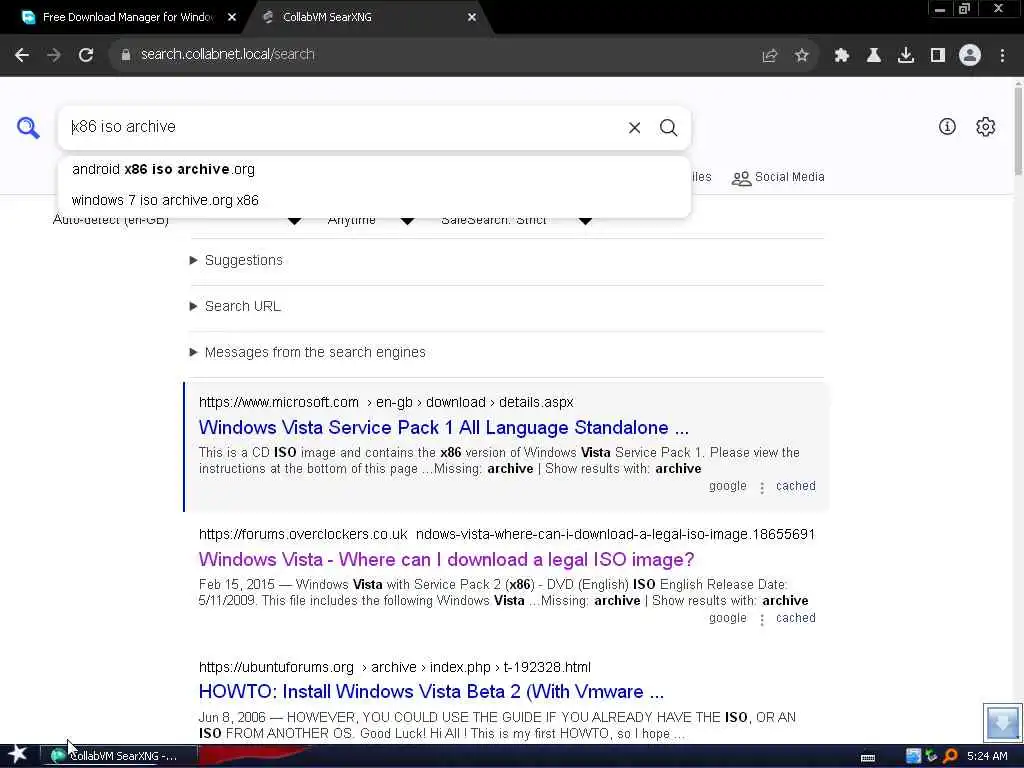Click the page vertical scrollbar thumb
This screenshot has height=768, width=1024.
pos(1018,129)
